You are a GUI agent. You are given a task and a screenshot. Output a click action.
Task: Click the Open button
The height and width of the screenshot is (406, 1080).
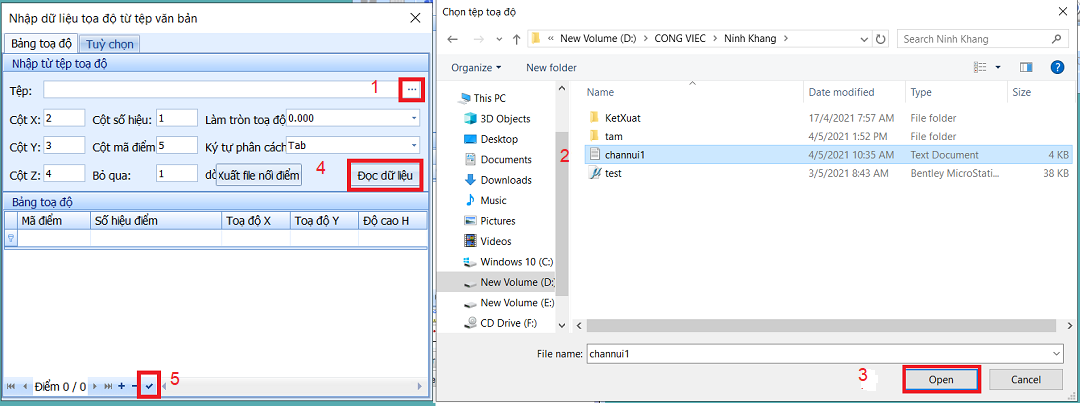(940, 380)
